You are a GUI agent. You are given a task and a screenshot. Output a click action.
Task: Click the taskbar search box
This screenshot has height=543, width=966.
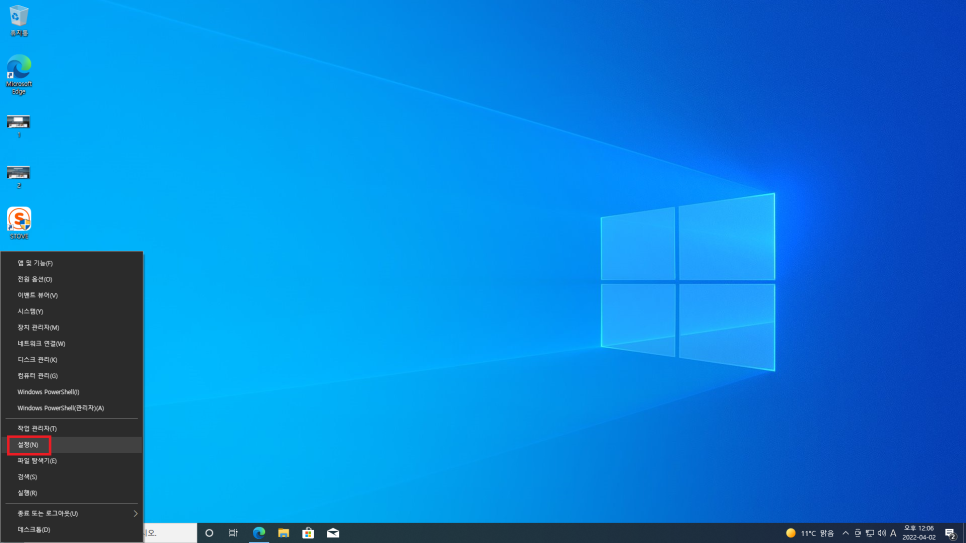(x=170, y=533)
